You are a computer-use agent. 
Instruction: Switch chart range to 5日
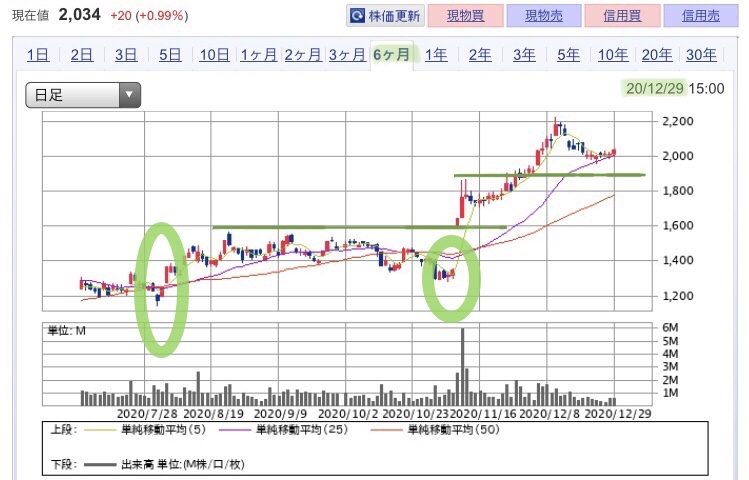coord(170,55)
